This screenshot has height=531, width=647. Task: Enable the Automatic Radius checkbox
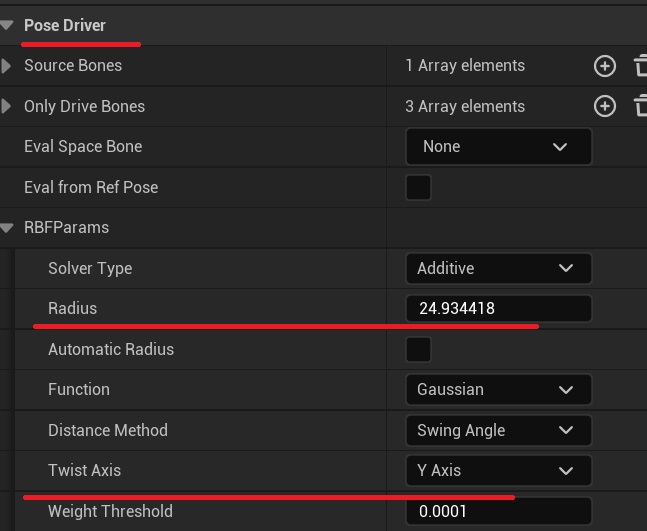pos(418,349)
